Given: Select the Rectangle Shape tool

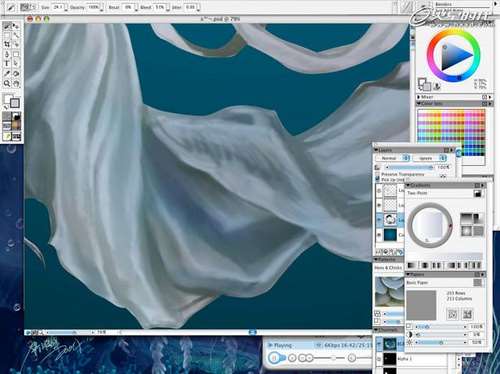Looking at the screenshot, I should tap(16, 54).
